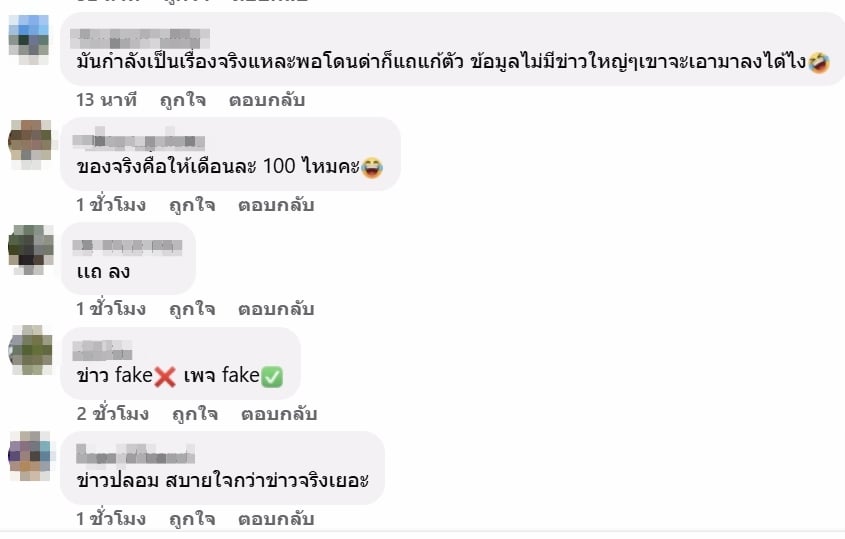The height and width of the screenshot is (539, 845).
Task: Like the 13 นาที comment with ถูกใจ
Action: click(x=183, y=100)
